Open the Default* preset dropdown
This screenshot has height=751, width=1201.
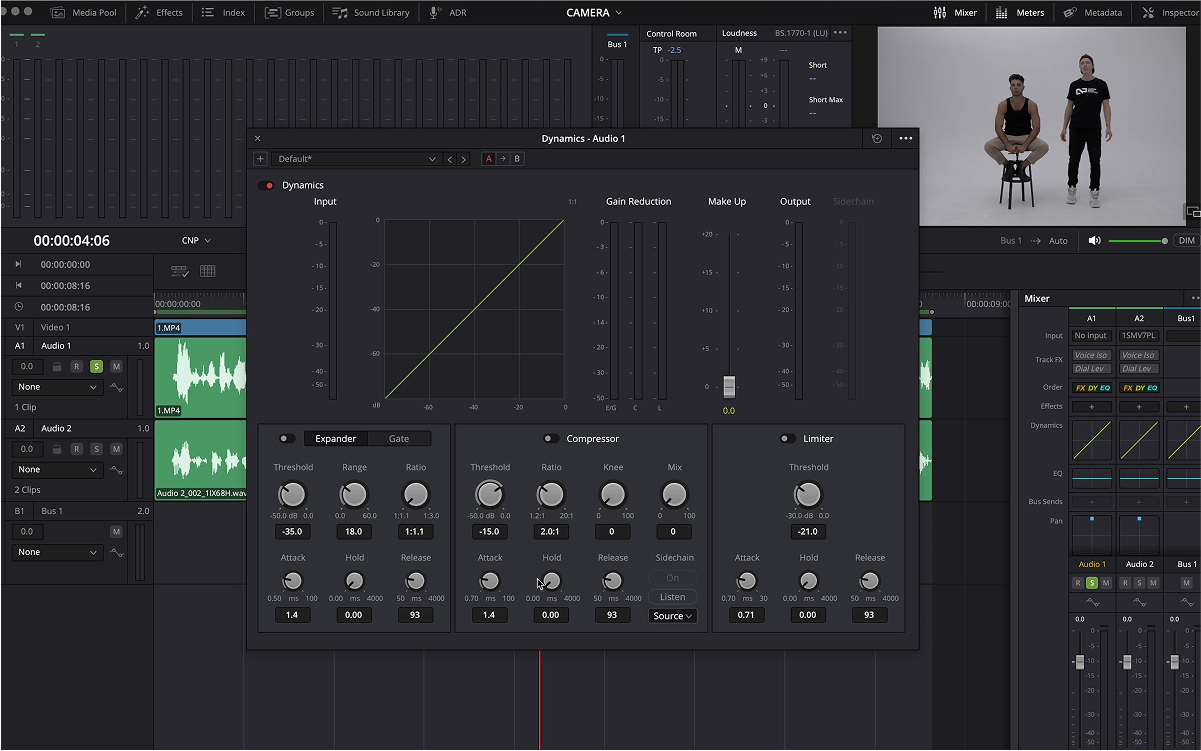coord(357,159)
